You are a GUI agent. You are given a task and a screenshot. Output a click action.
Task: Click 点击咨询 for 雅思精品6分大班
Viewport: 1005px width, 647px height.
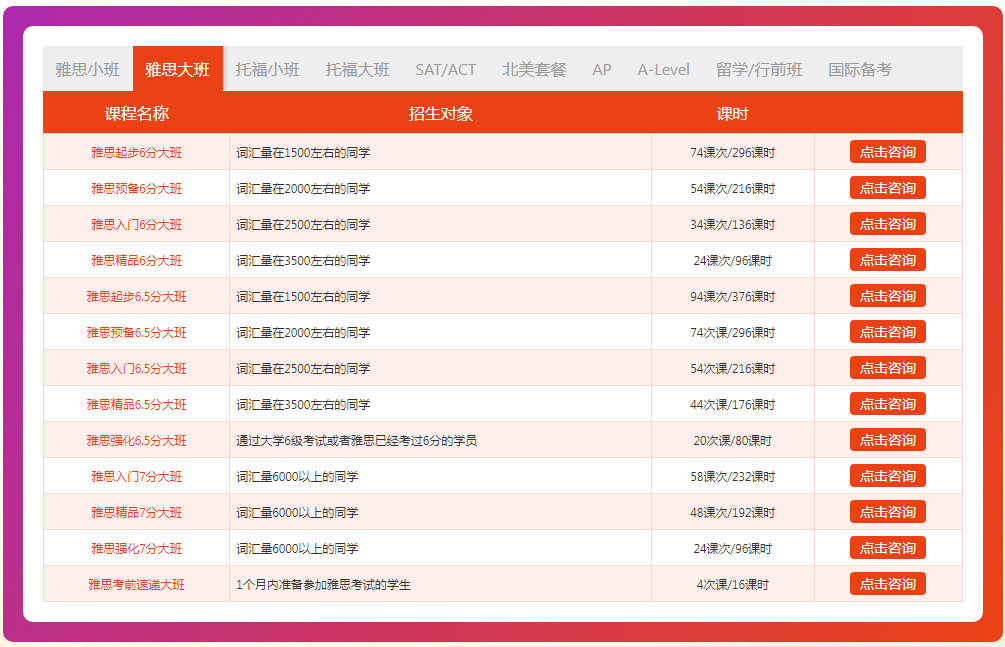[x=887, y=260]
